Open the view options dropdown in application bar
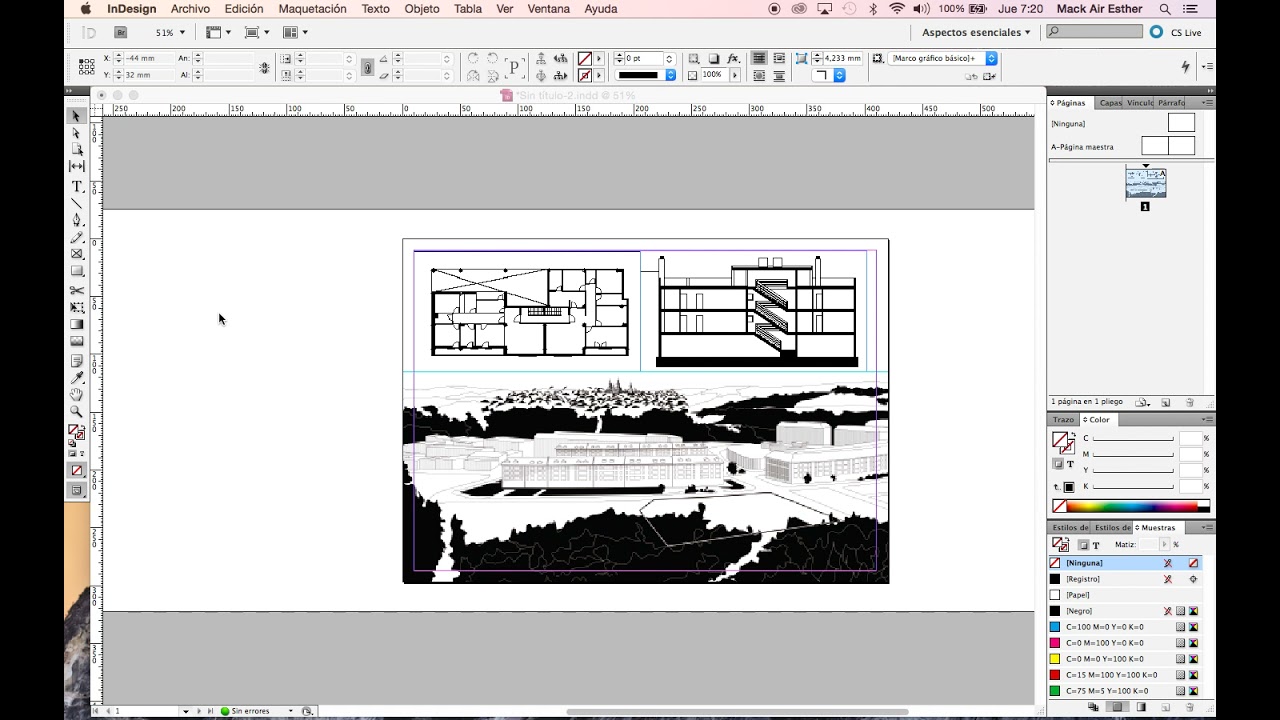This screenshot has width=1280, height=720. [217, 32]
